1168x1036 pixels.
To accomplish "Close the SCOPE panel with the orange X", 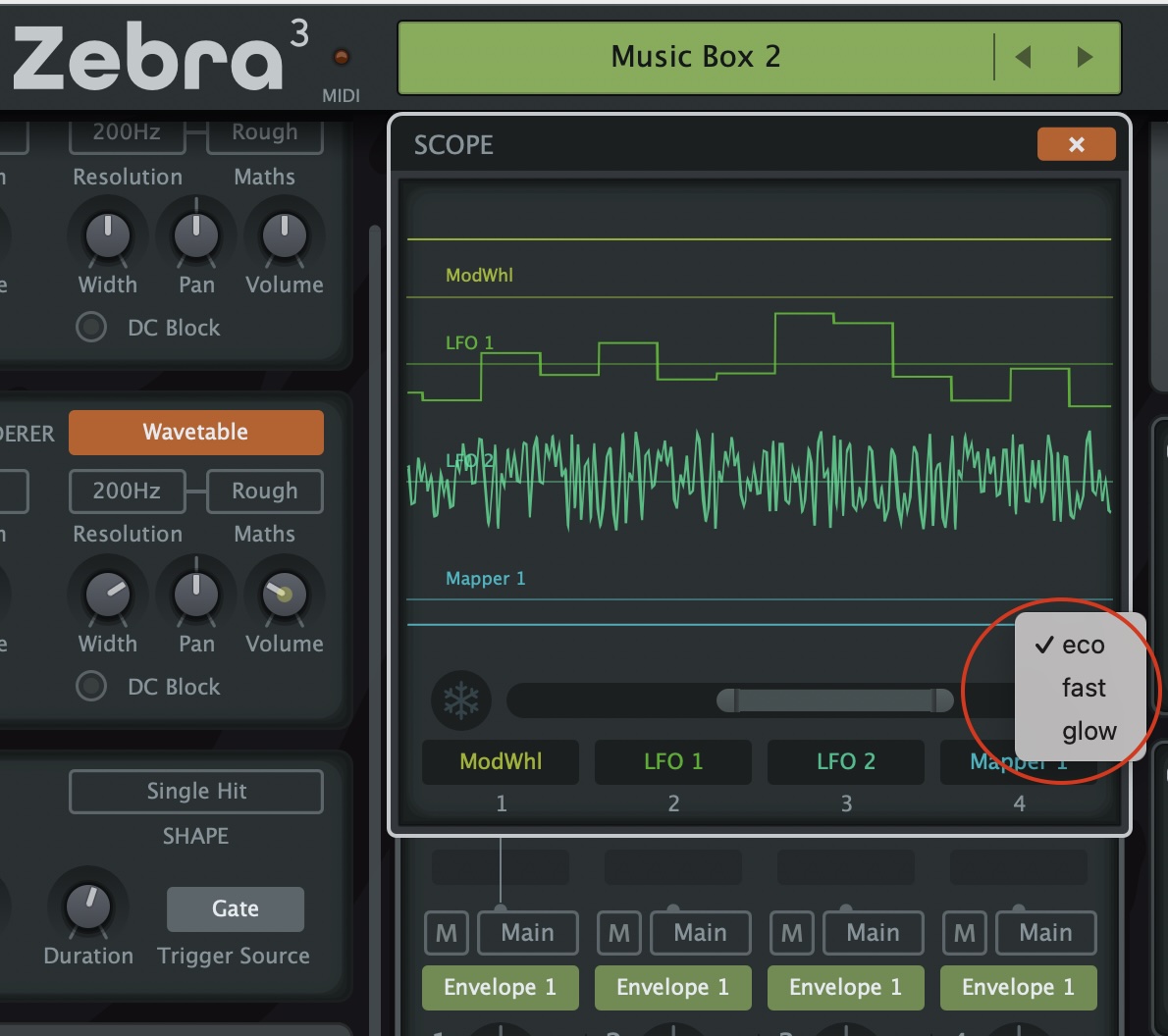I will [x=1077, y=144].
